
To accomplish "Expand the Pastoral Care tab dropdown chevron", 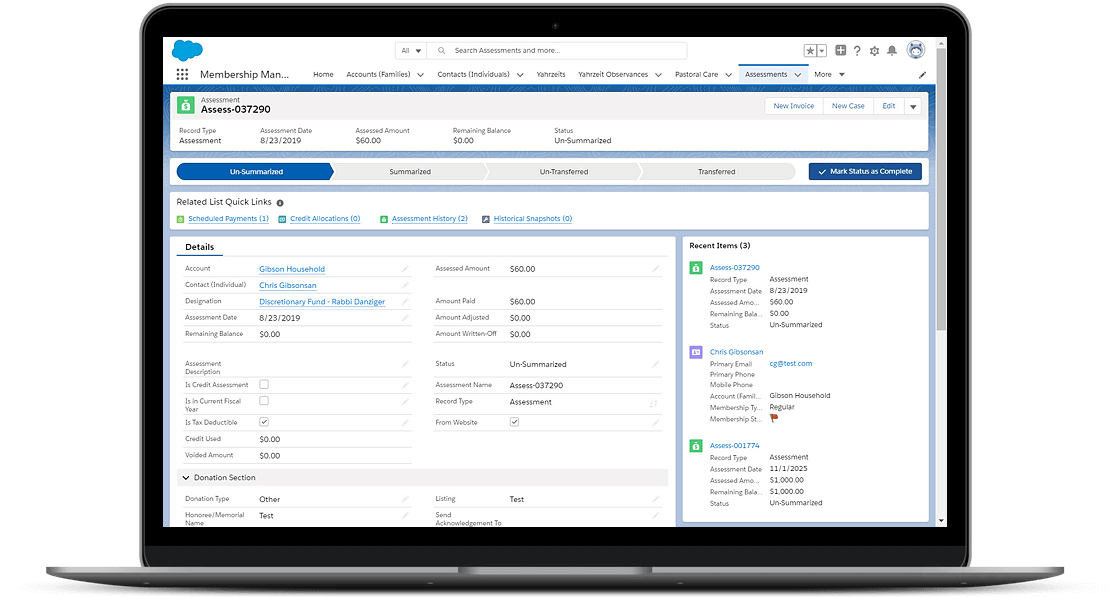I will [728, 75].
